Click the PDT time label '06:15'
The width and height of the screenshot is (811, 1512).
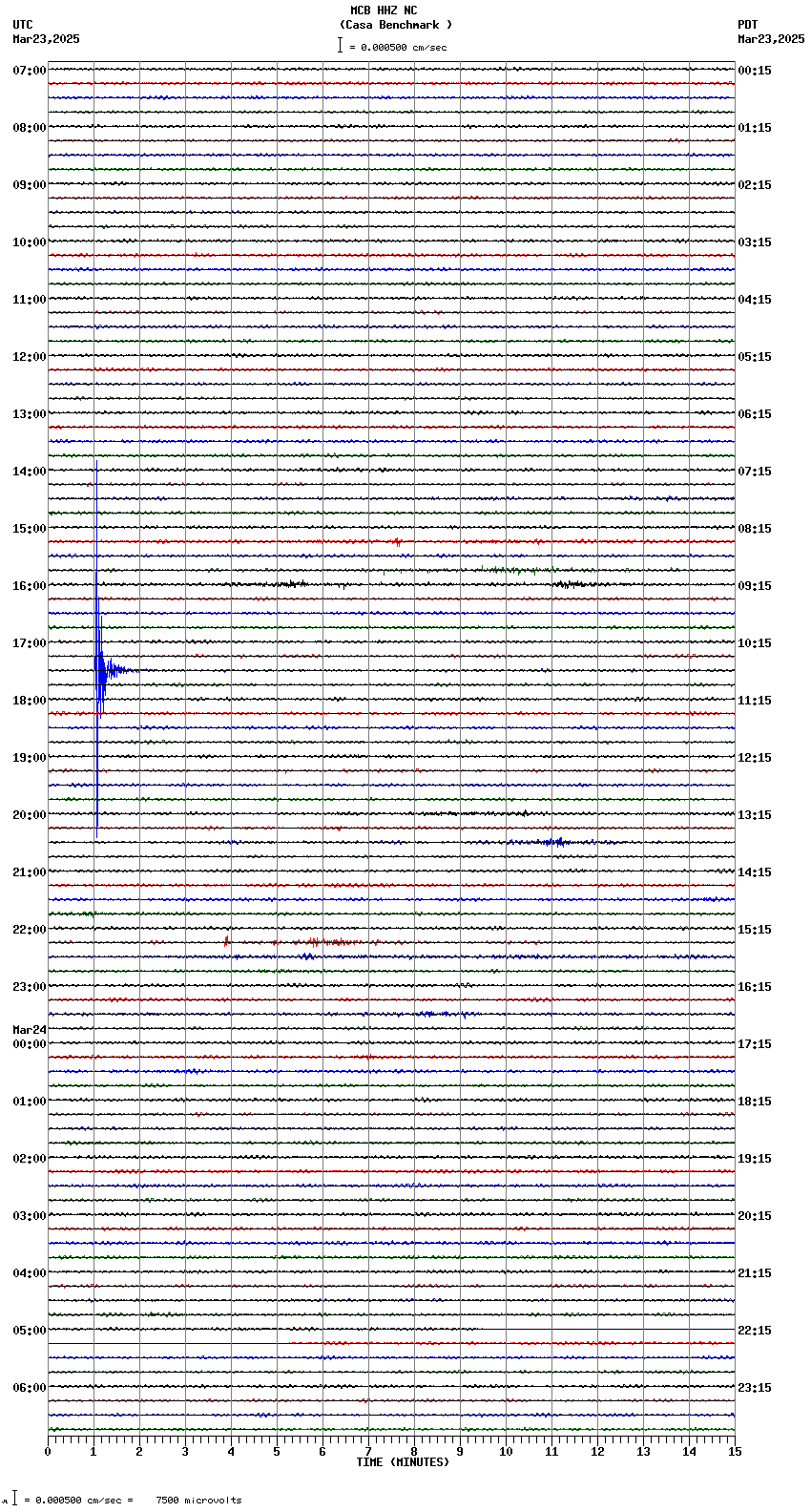(755, 414)
